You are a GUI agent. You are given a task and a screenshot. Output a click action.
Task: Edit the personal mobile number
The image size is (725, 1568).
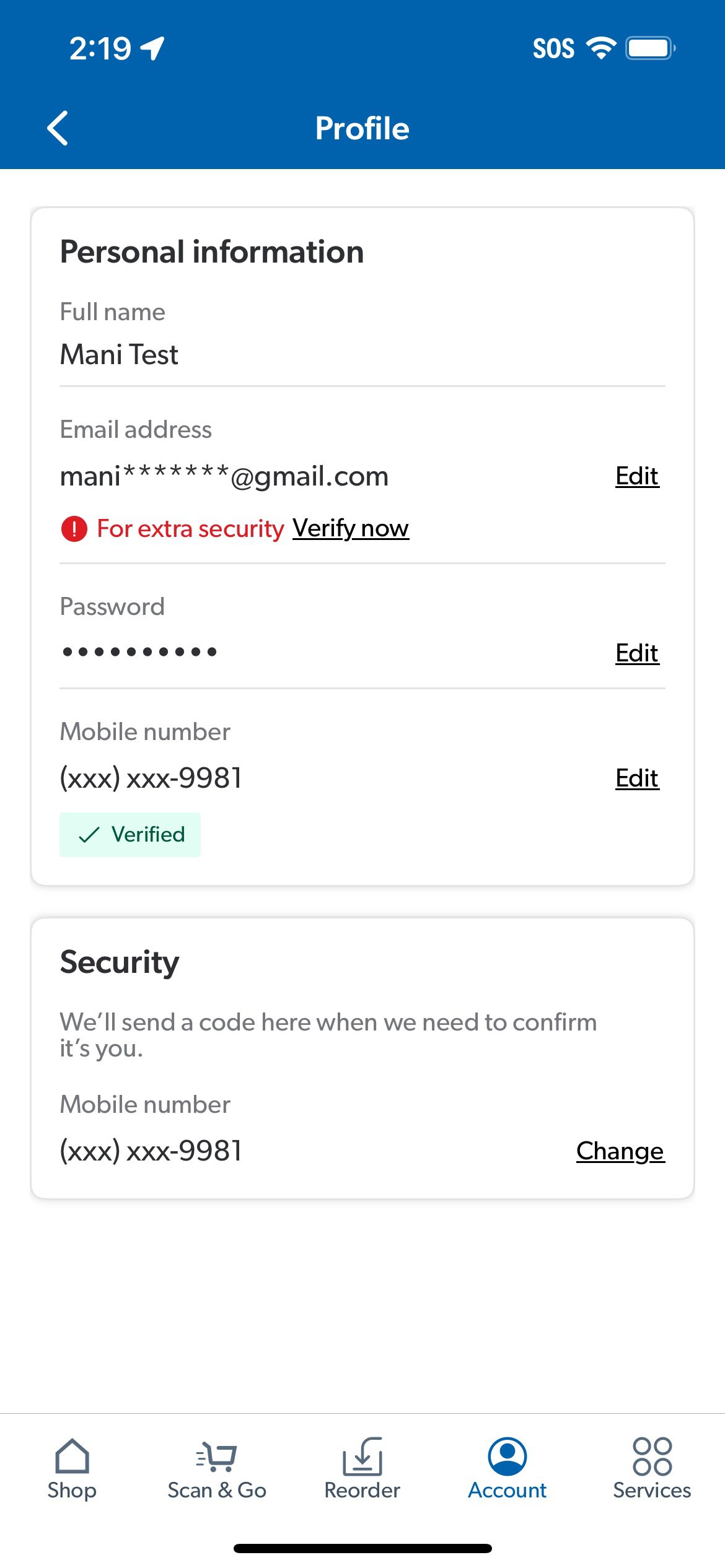pyautogui.click(x=637, y=778)
